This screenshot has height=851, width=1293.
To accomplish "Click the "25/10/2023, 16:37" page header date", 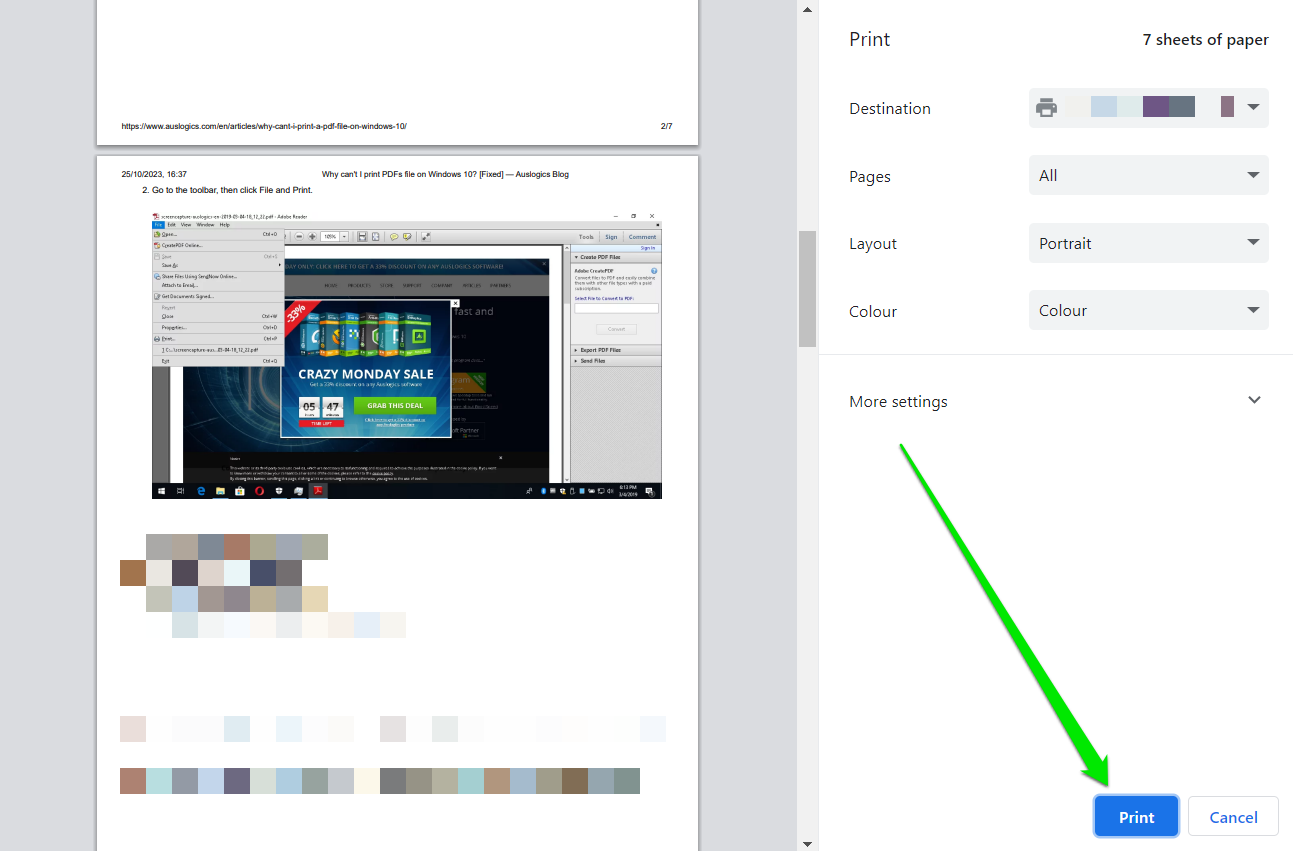I will point(154,174).
